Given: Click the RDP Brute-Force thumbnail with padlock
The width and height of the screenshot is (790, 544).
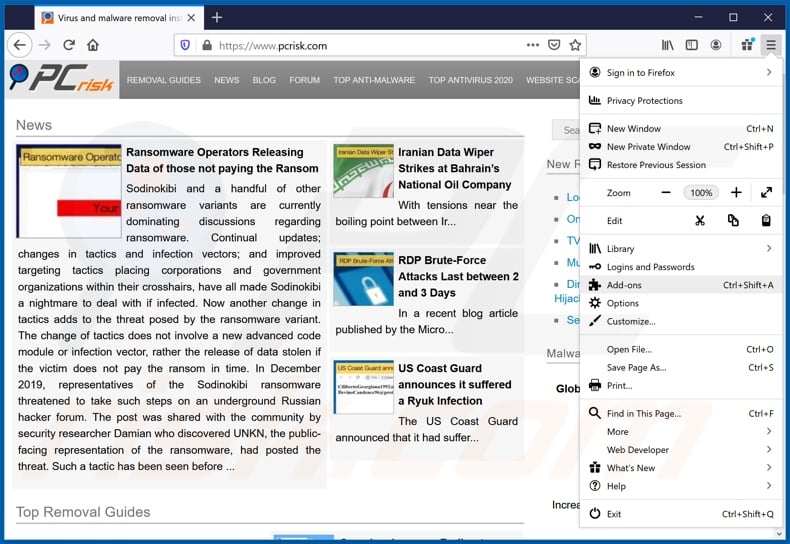Looking at the screenshot, I should (x=363, y=279).
